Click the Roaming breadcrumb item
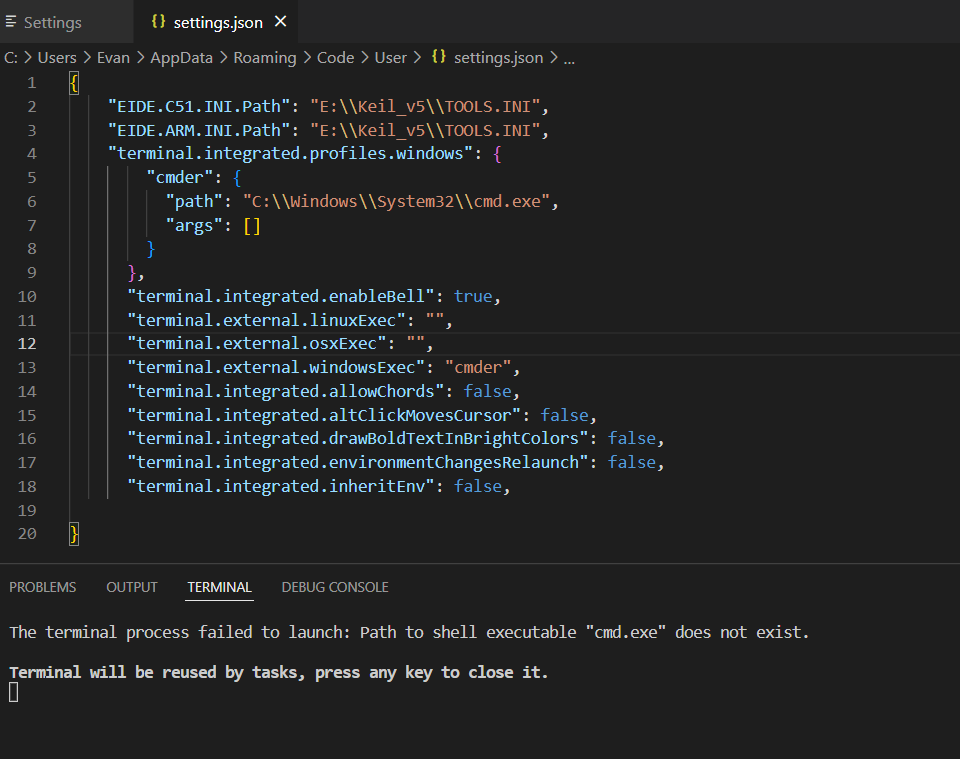The image size is (960, 759). point(265,57)
